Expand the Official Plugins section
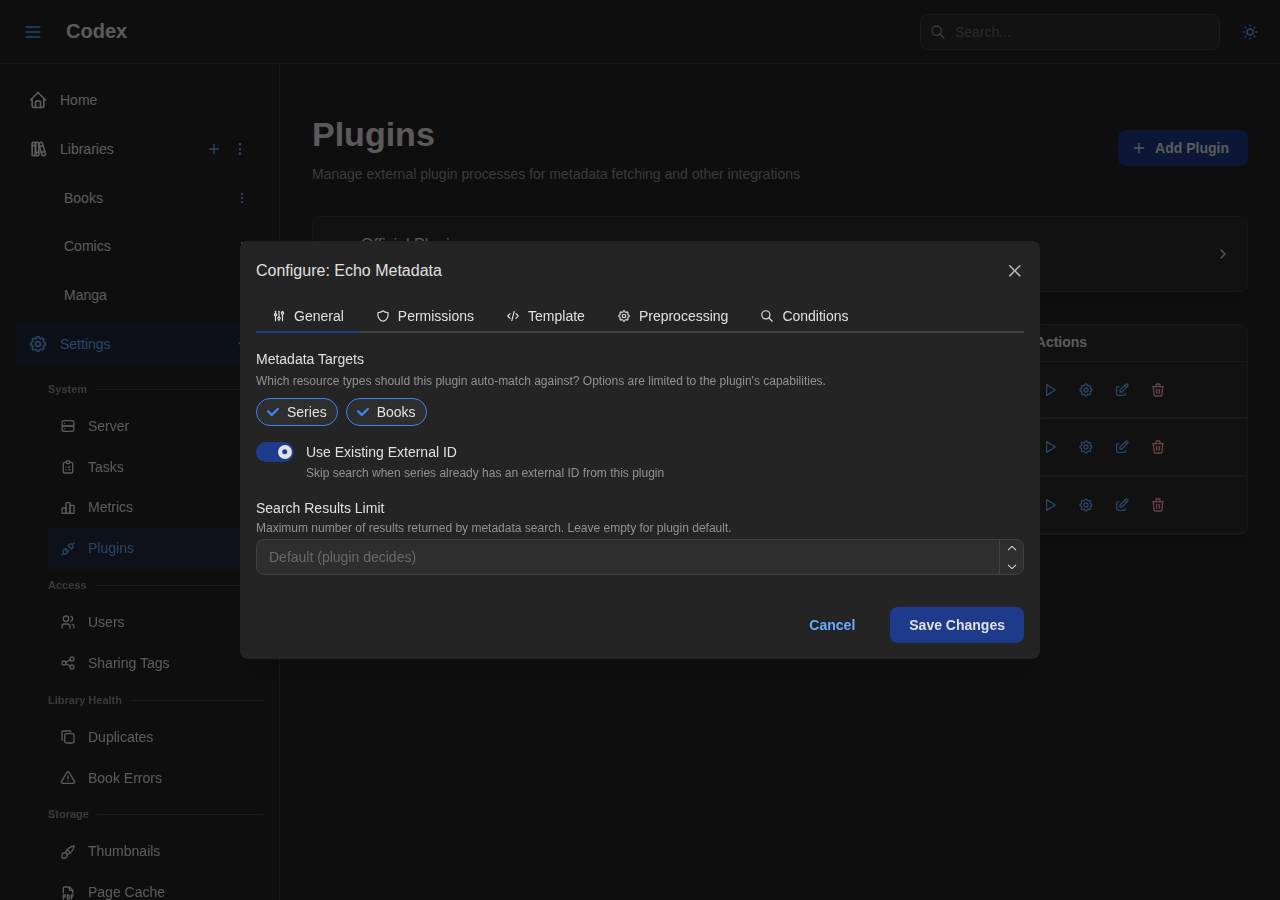Image resolution: width=1280 pixels, height=900 pixels. tap(1221, 253)
